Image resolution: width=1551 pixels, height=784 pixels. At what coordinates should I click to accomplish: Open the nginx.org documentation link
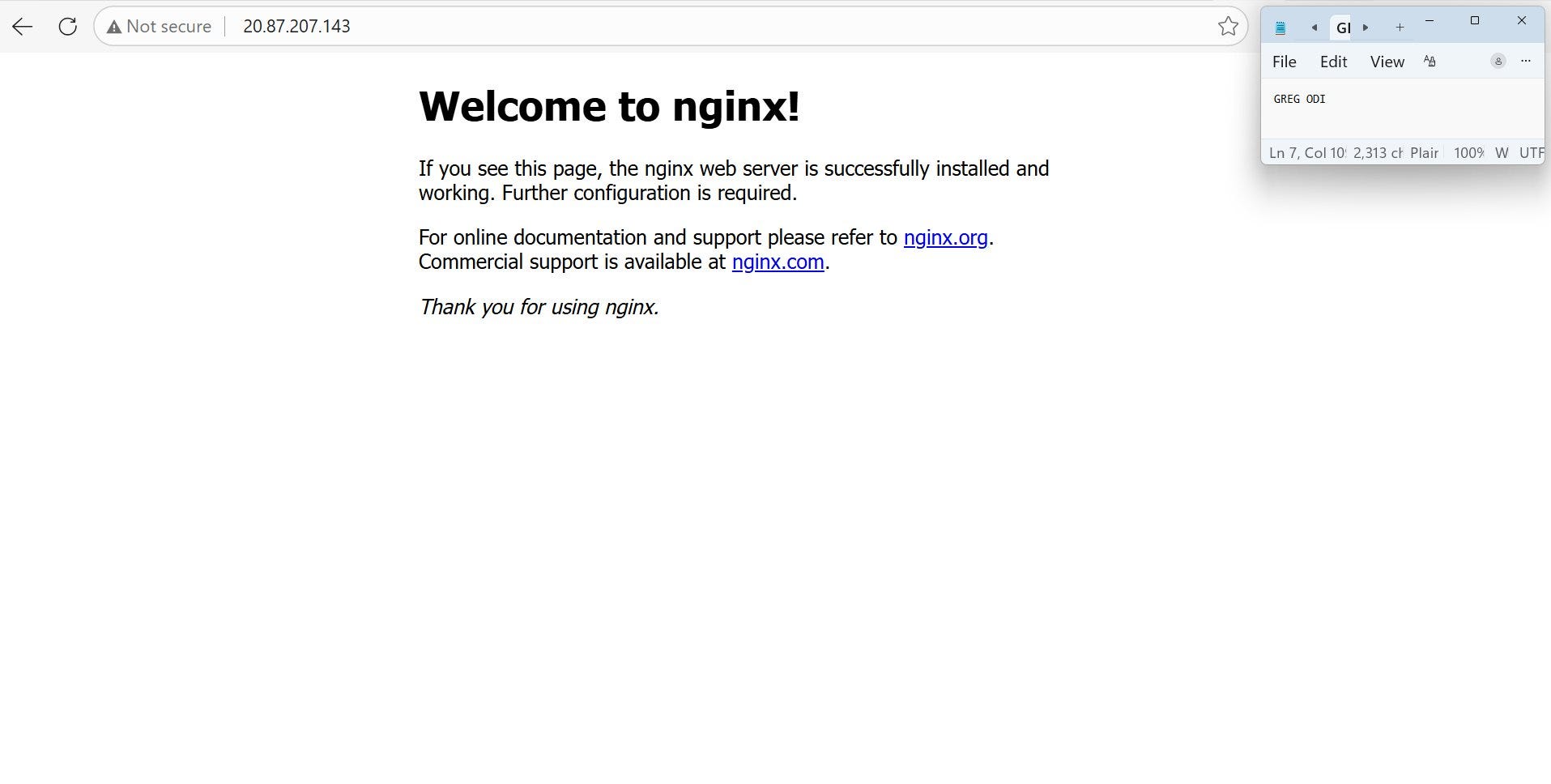pos(945,237)
